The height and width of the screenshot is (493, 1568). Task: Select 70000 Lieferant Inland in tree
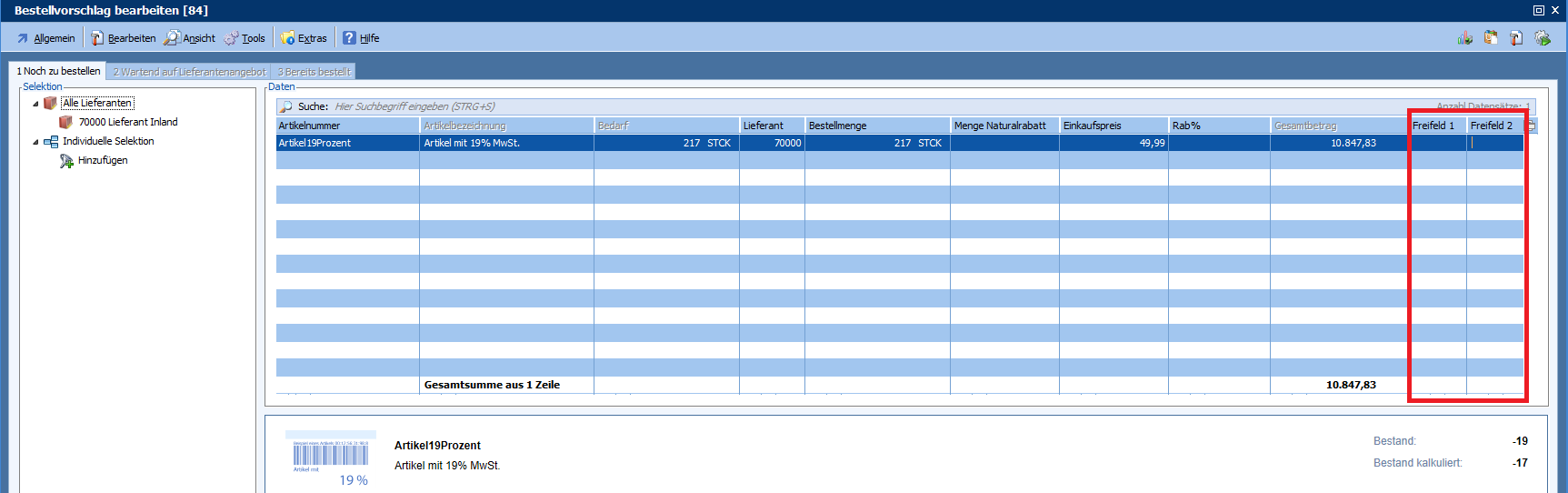127,122
